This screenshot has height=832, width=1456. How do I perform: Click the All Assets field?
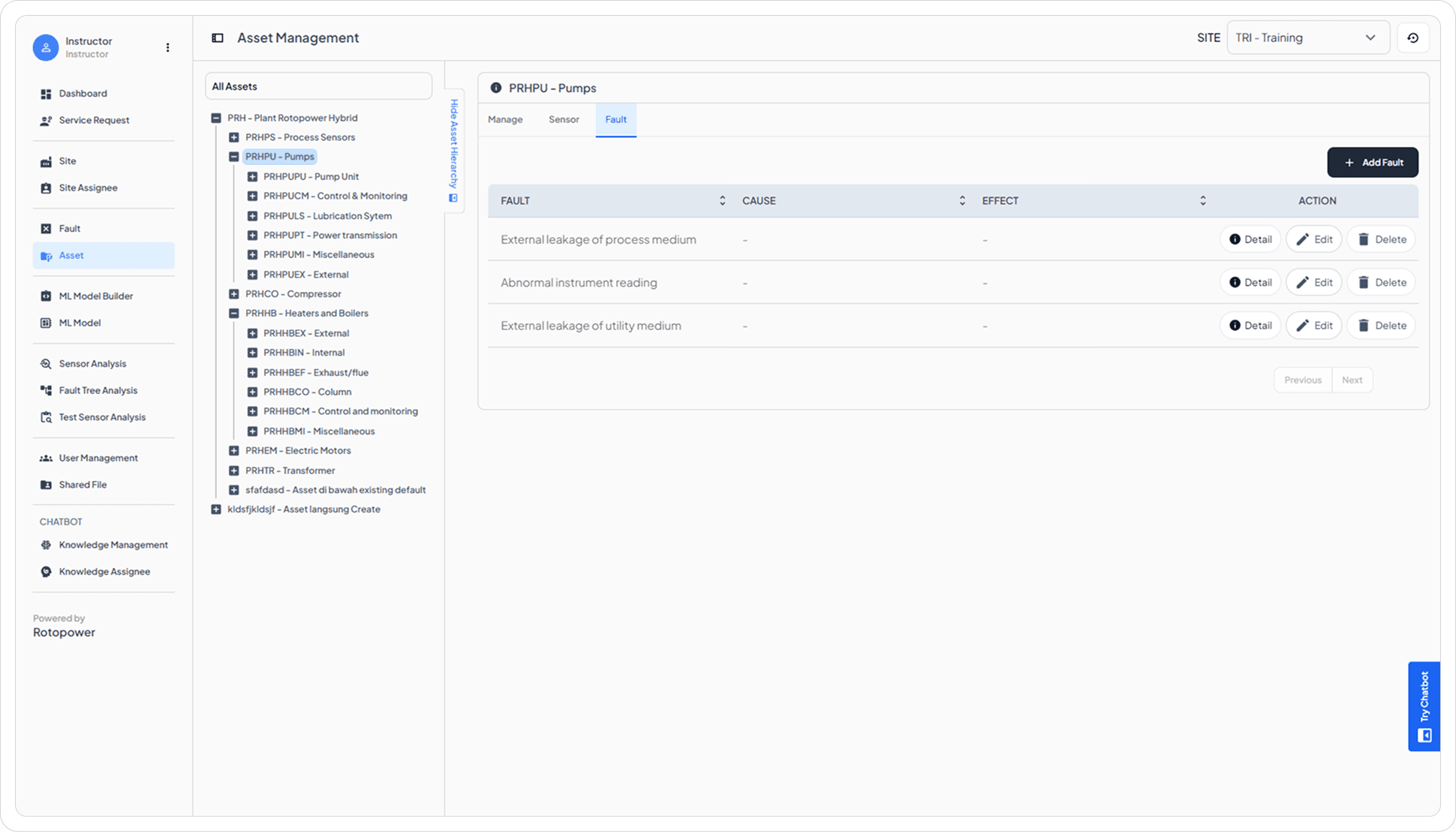coord(318,86)
